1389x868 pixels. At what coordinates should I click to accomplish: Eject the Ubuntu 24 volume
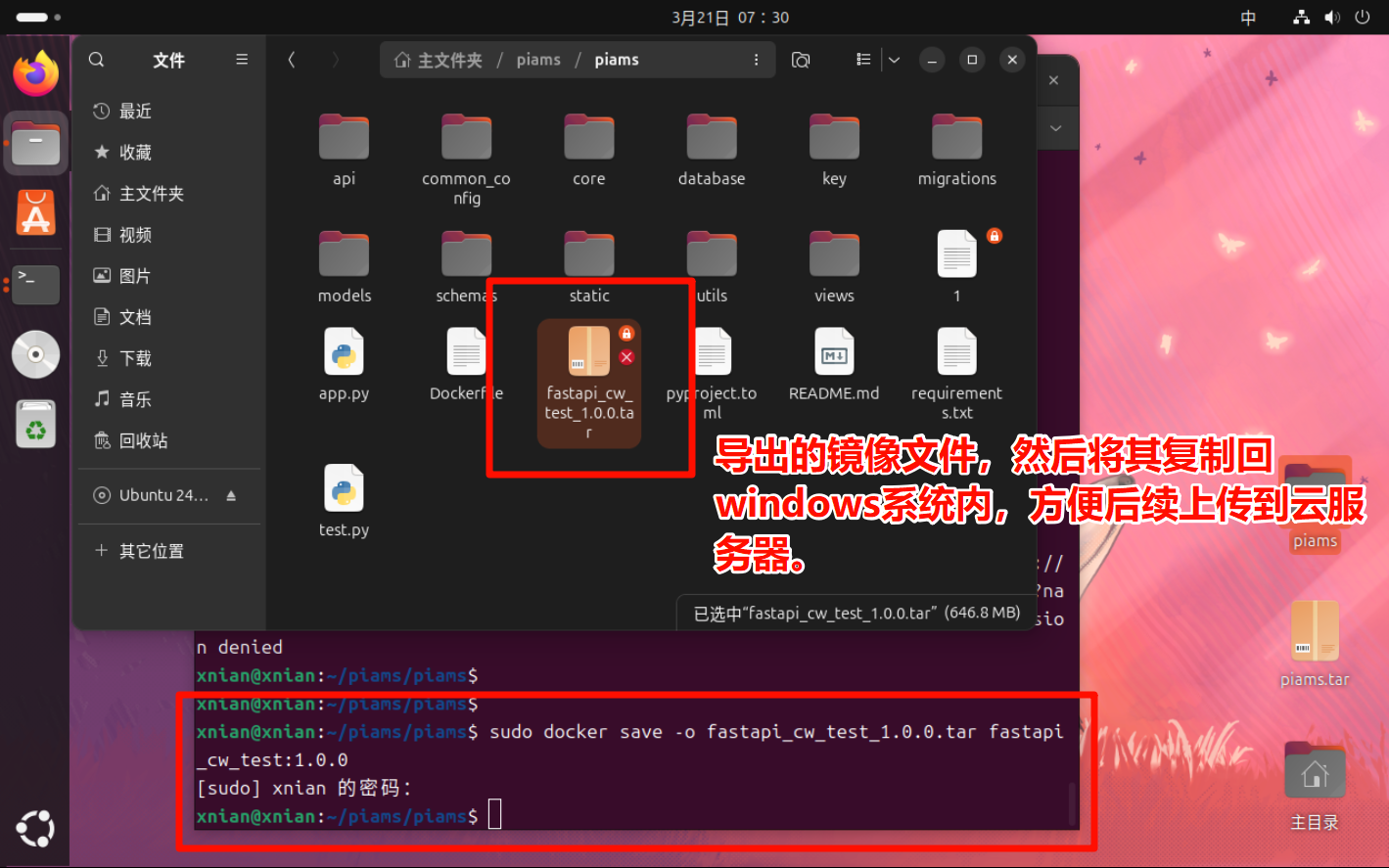click(x=231, y=495)
